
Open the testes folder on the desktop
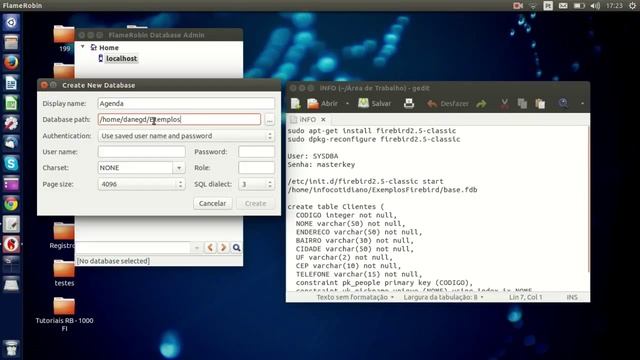(64, 273)
